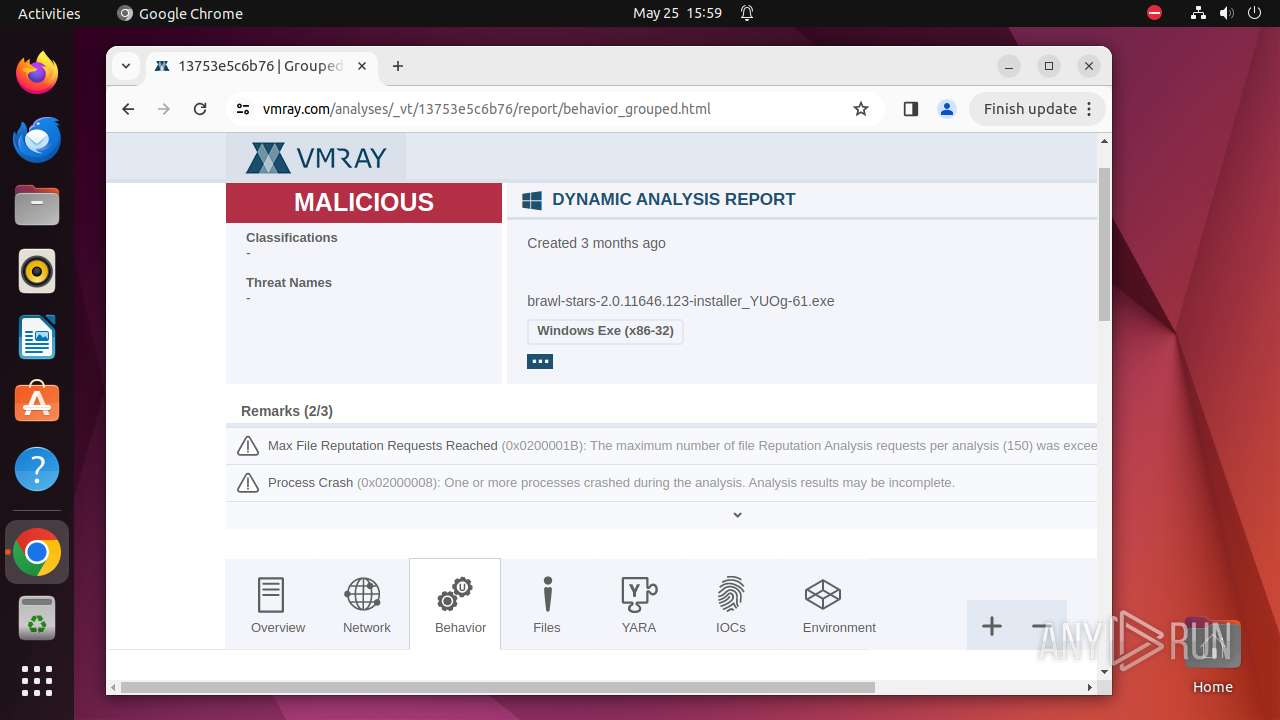Bookmark this page with the star icon

pyautogui.click(x=861, y=109)
